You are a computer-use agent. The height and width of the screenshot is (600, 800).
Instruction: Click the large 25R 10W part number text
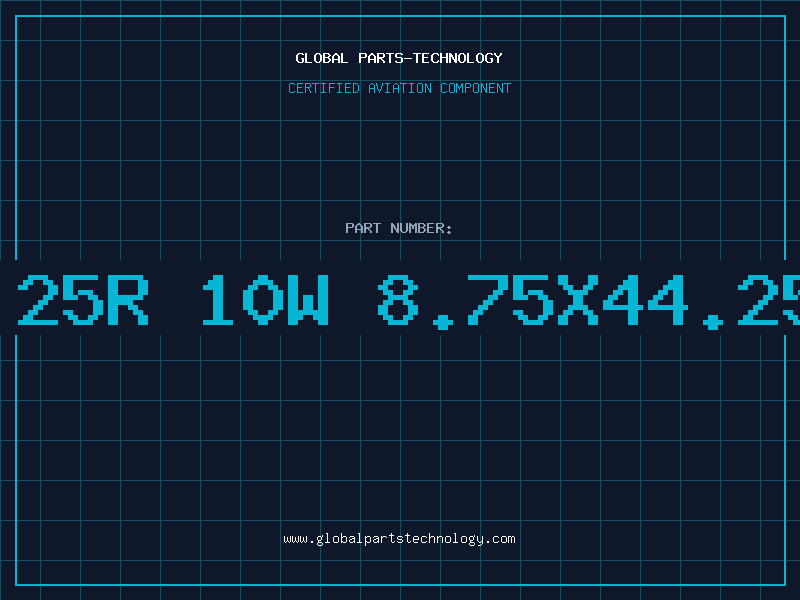point(408,301)
